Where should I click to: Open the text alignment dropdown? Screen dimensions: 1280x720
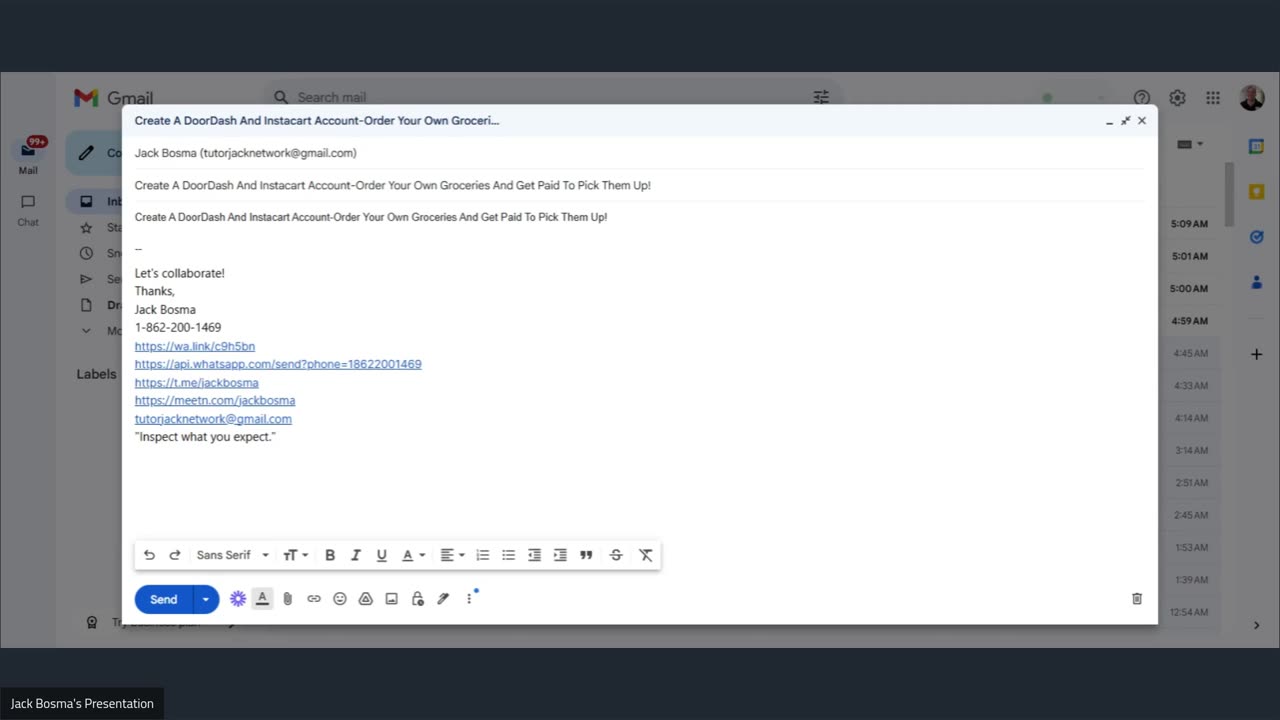453,555
